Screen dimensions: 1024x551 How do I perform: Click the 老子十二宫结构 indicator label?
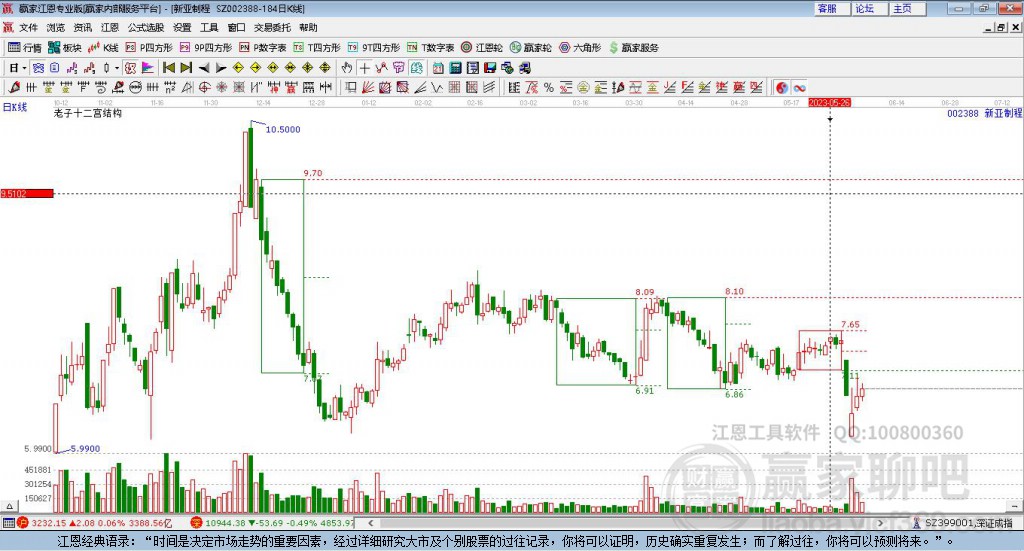click(x=88, y=113)
